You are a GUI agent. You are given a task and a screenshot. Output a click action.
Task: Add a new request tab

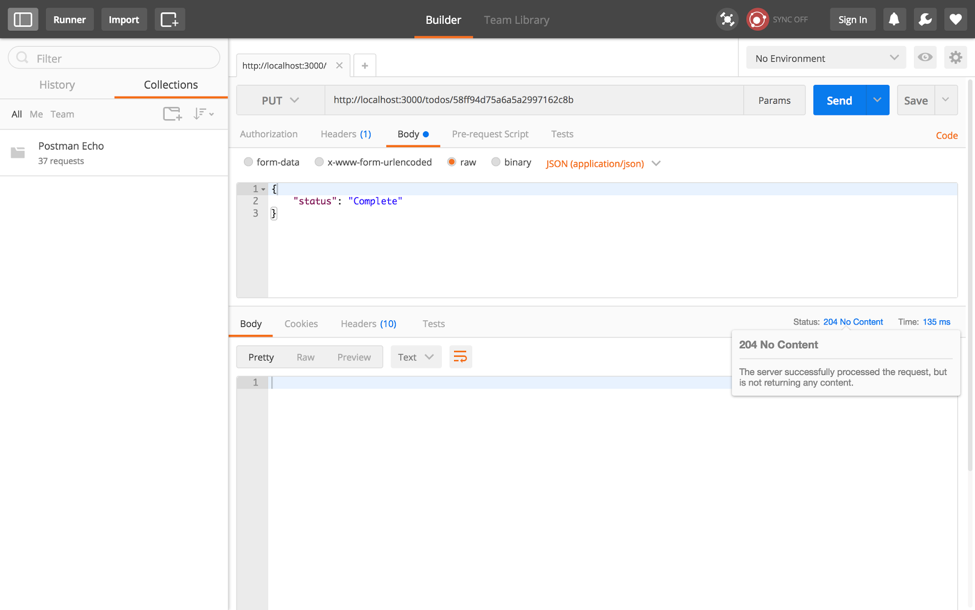(365, 65)
